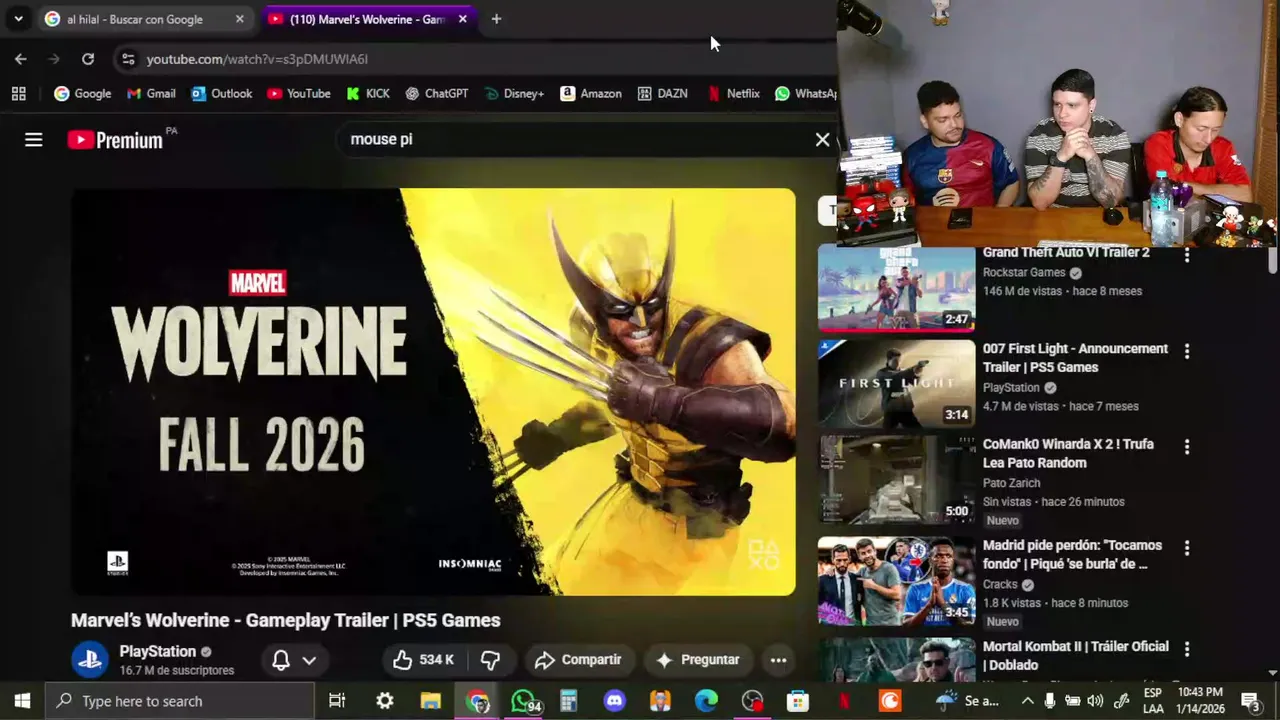The image size is (1280, 720).
Task: Open options for Mortal Kombat II video
Action: 1187,649
